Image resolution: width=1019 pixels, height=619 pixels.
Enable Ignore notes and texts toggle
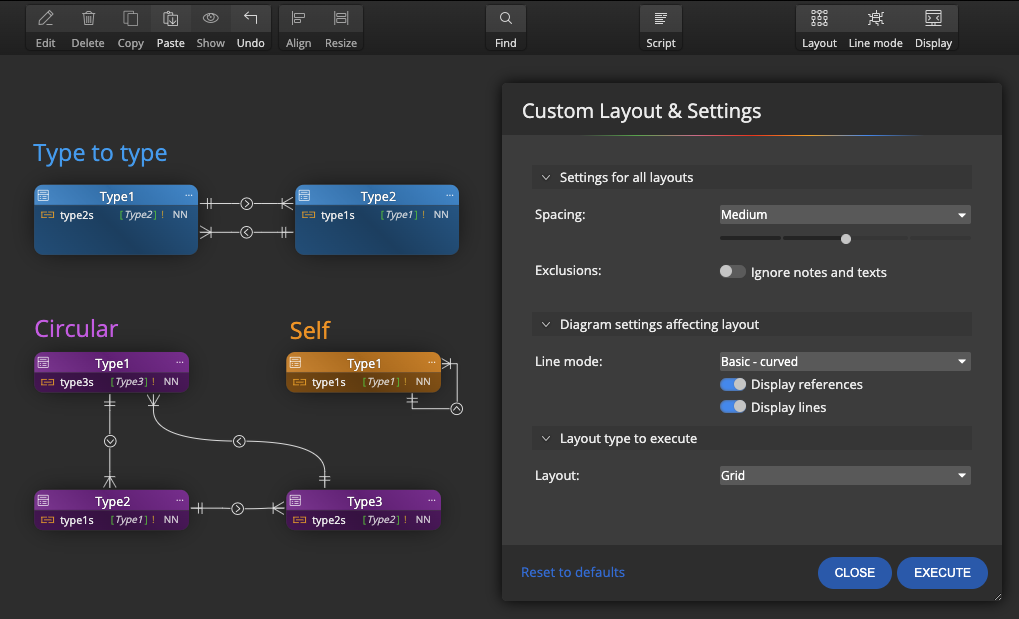[x=733, y=272]
